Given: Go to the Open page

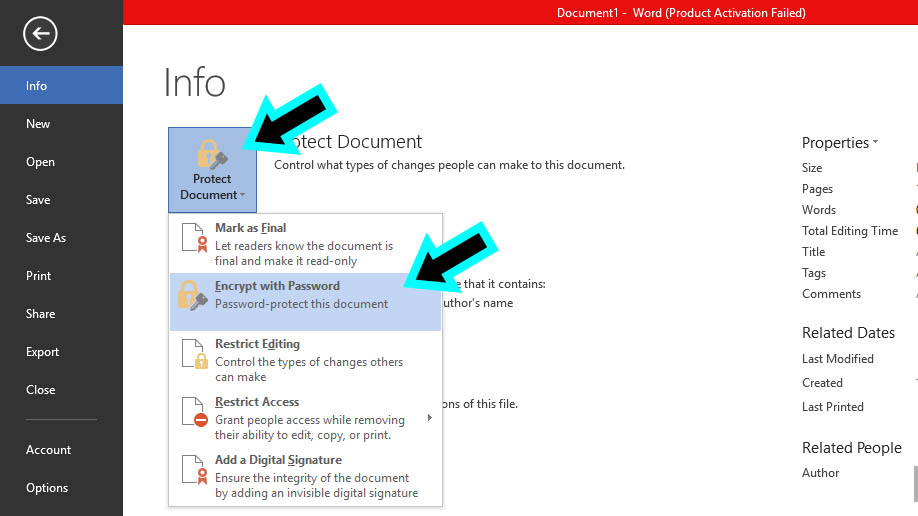Looking at the screenshot, I should [x=40, y=162].
